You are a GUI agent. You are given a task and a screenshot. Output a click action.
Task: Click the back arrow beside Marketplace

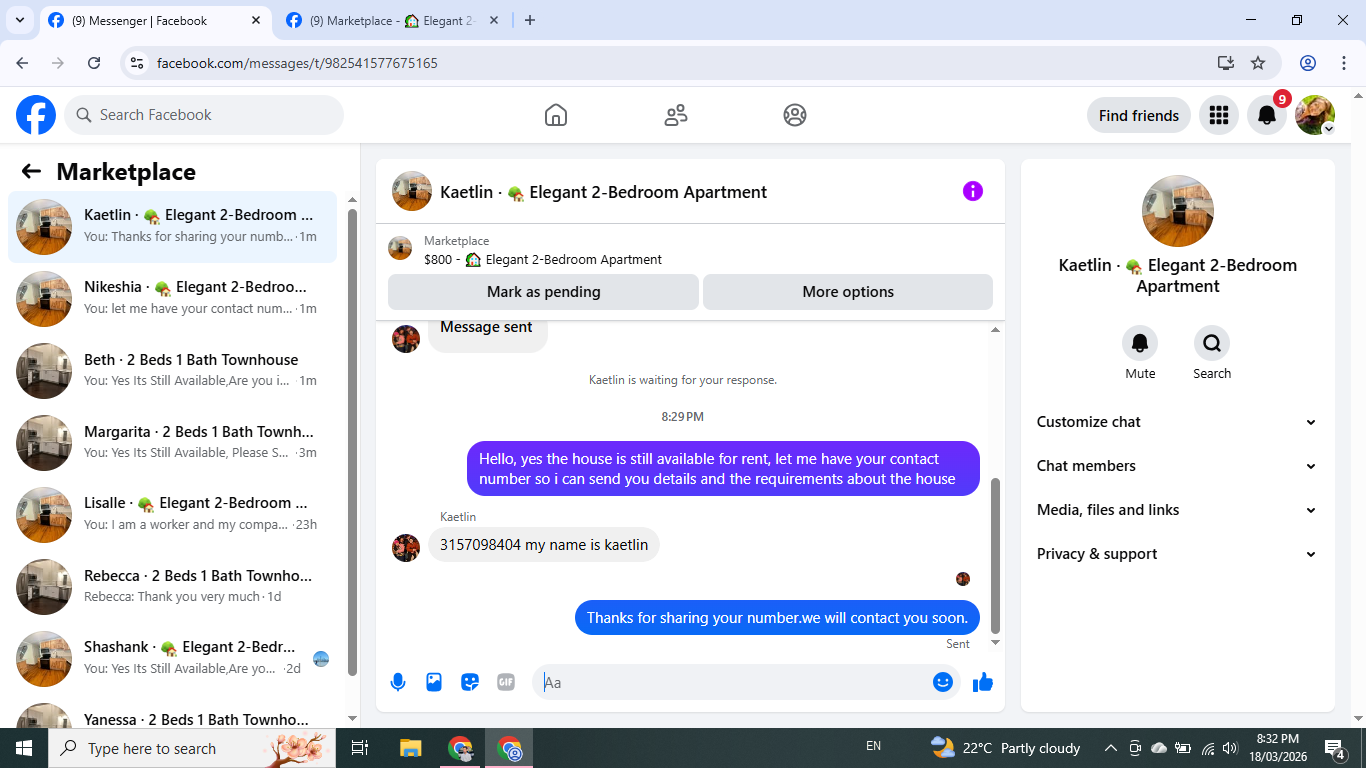click(31, 171)
